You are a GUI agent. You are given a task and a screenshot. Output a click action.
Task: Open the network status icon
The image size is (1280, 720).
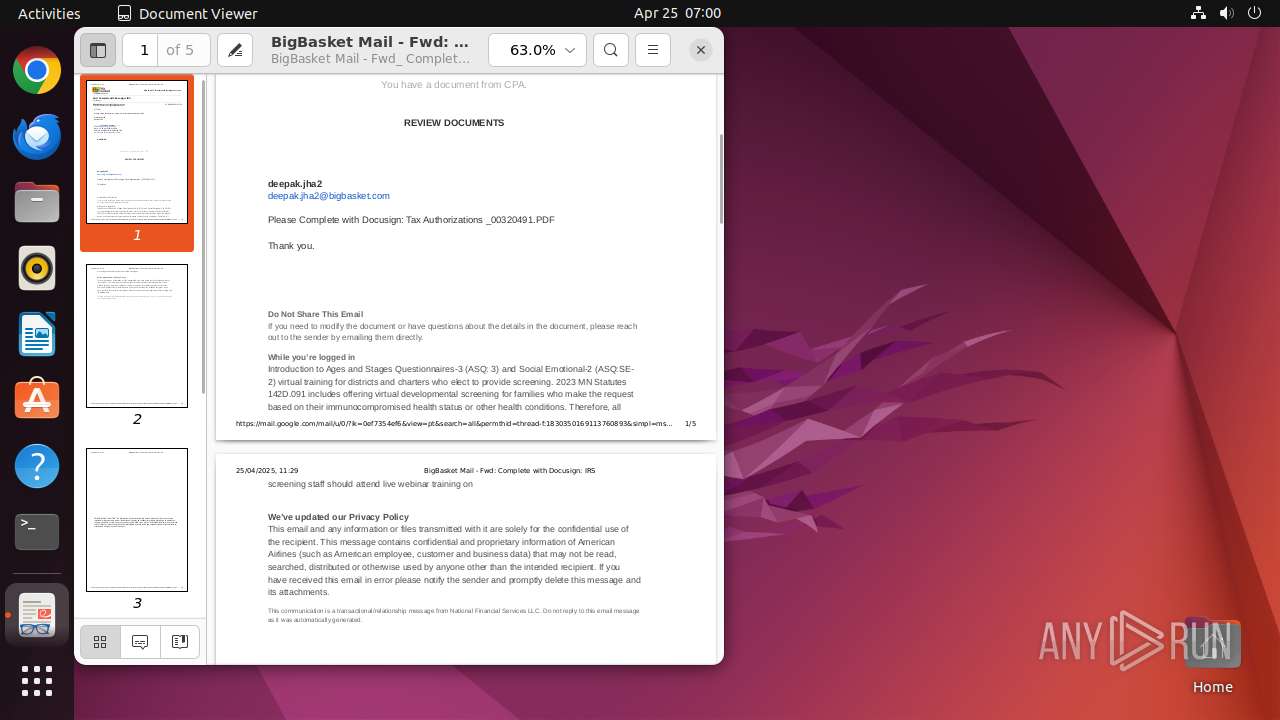1198,13
